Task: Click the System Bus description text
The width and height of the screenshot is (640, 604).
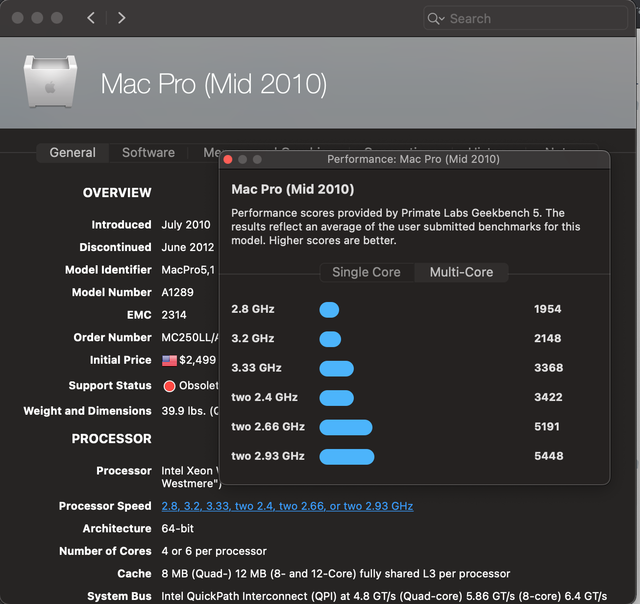Action: (x=384, y=596)
